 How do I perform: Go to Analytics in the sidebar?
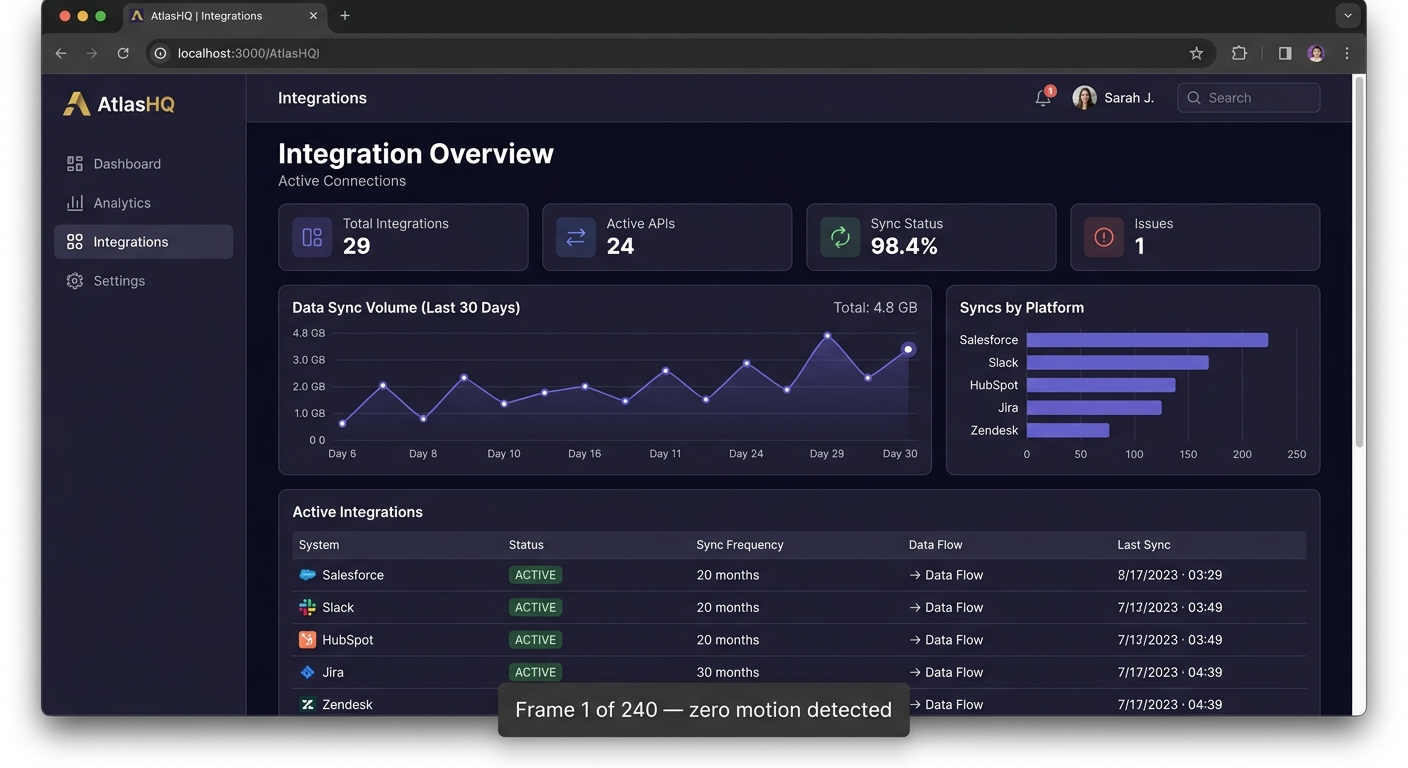[x=121, y=203]
